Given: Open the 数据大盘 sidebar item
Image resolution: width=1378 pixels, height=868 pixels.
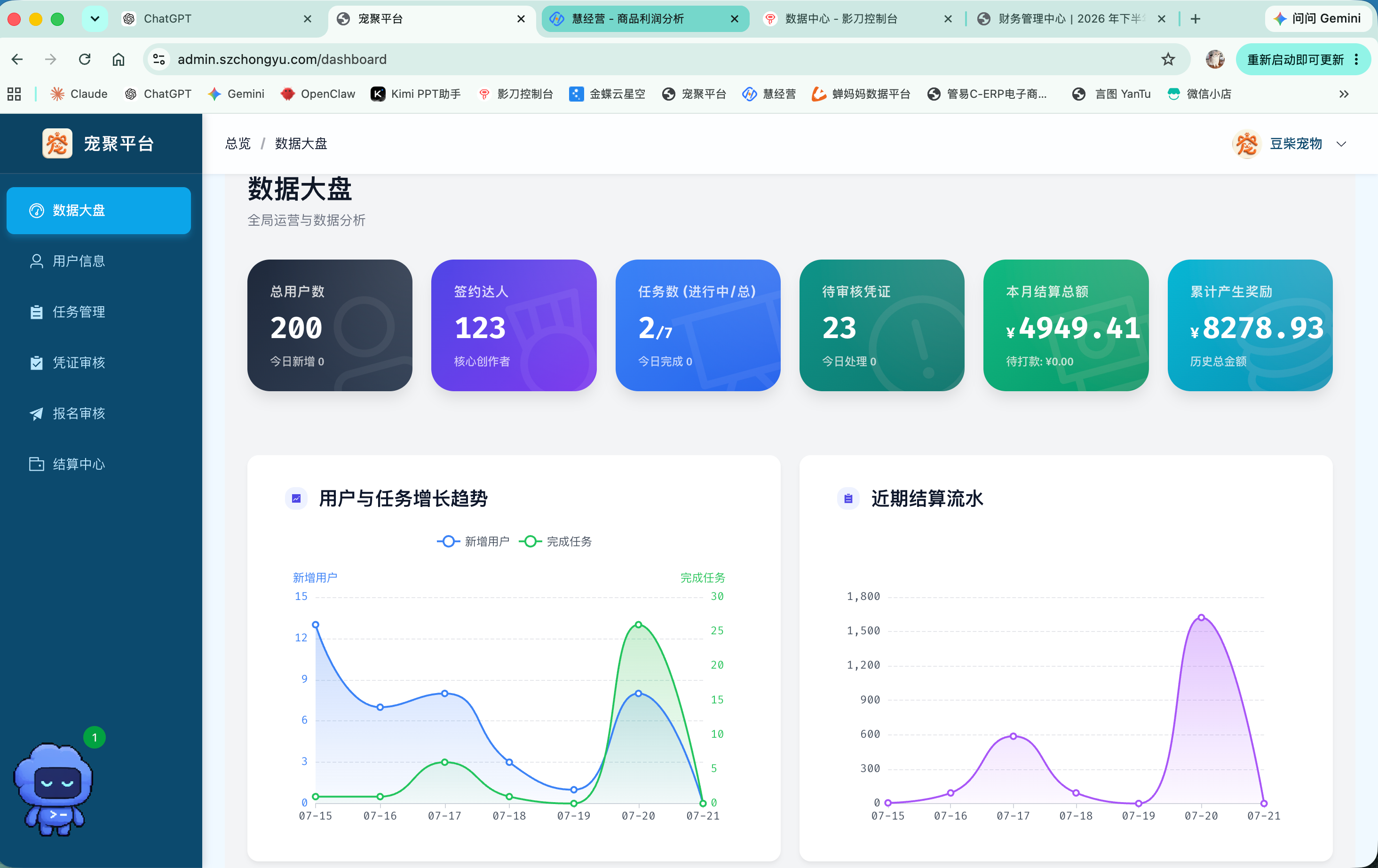Looking at the screenshot, I should click(x=98, y=211).
